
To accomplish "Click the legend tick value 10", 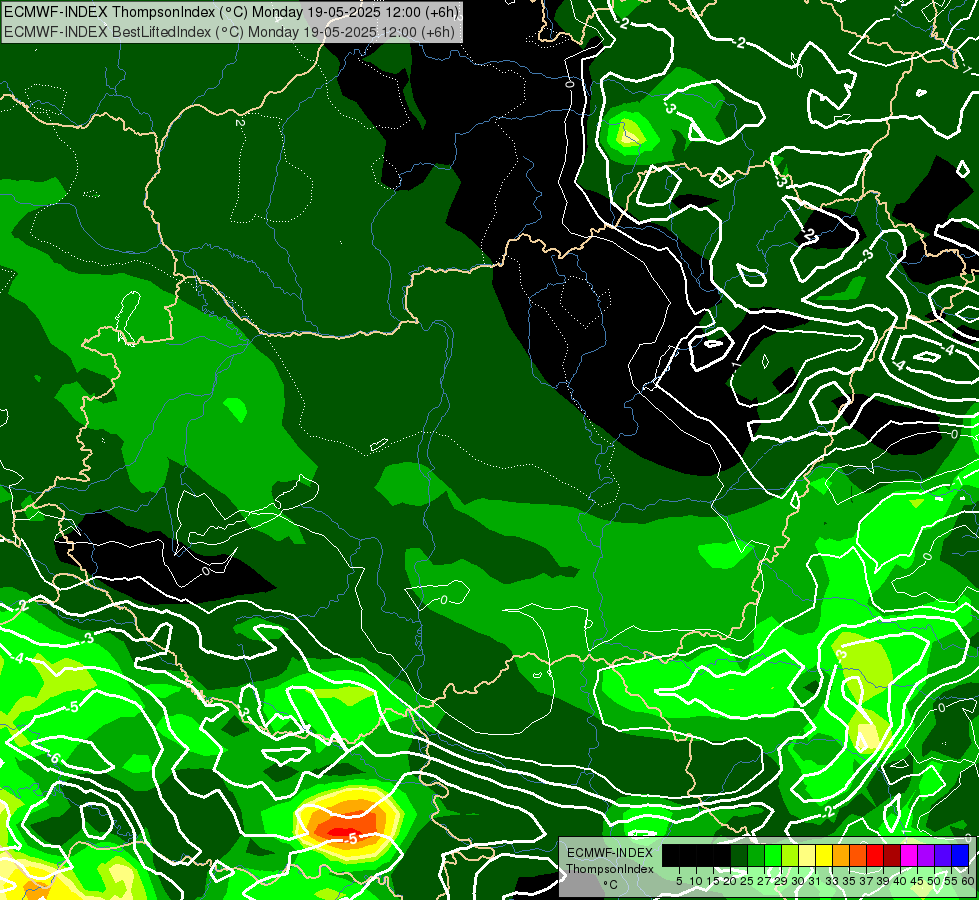I will (696, 881).
